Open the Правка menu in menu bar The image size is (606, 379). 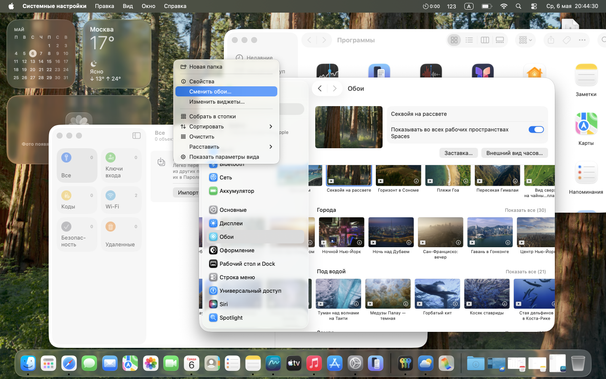tap(104, 6)
